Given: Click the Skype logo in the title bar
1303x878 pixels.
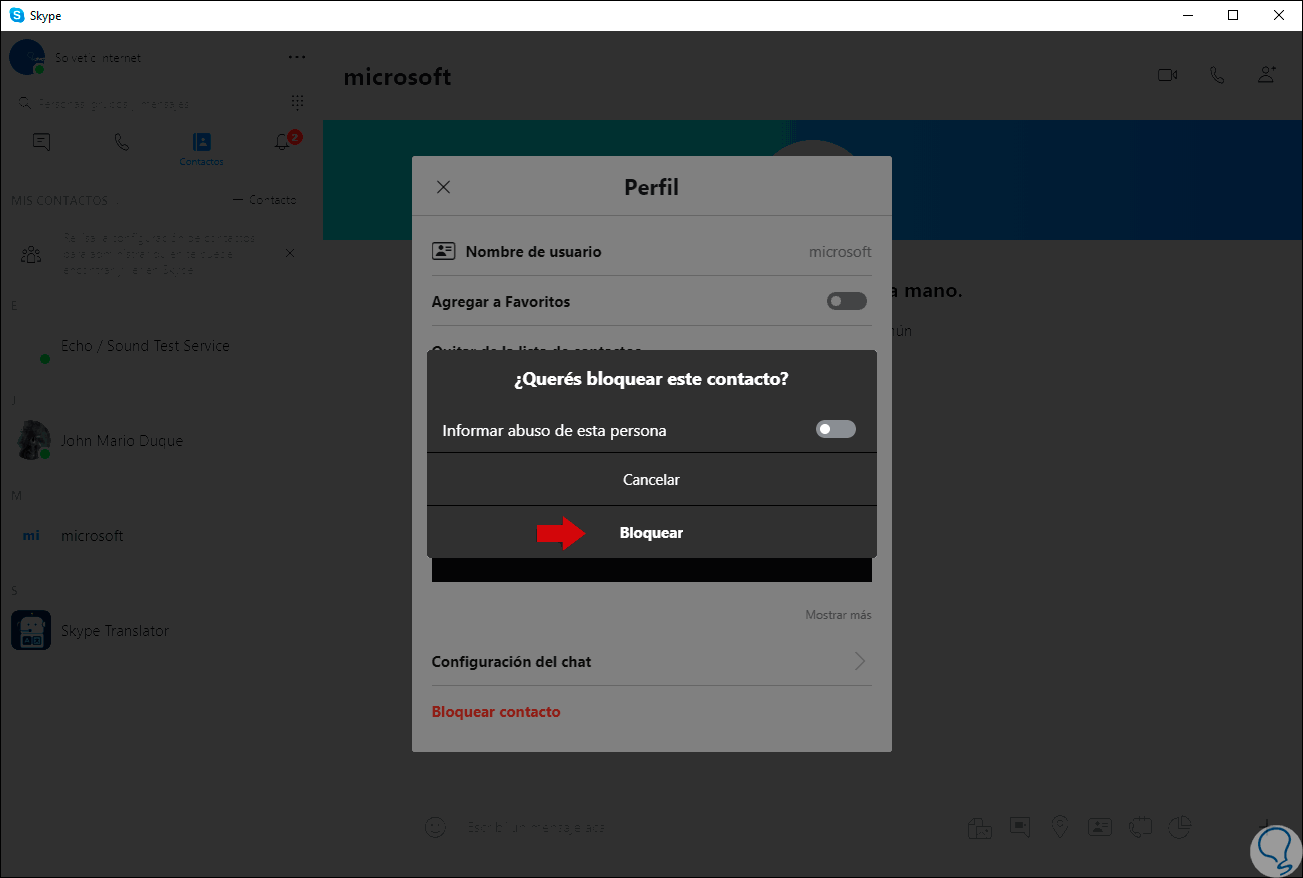Looking at the screenshot, I should click(x=17, y=15).
